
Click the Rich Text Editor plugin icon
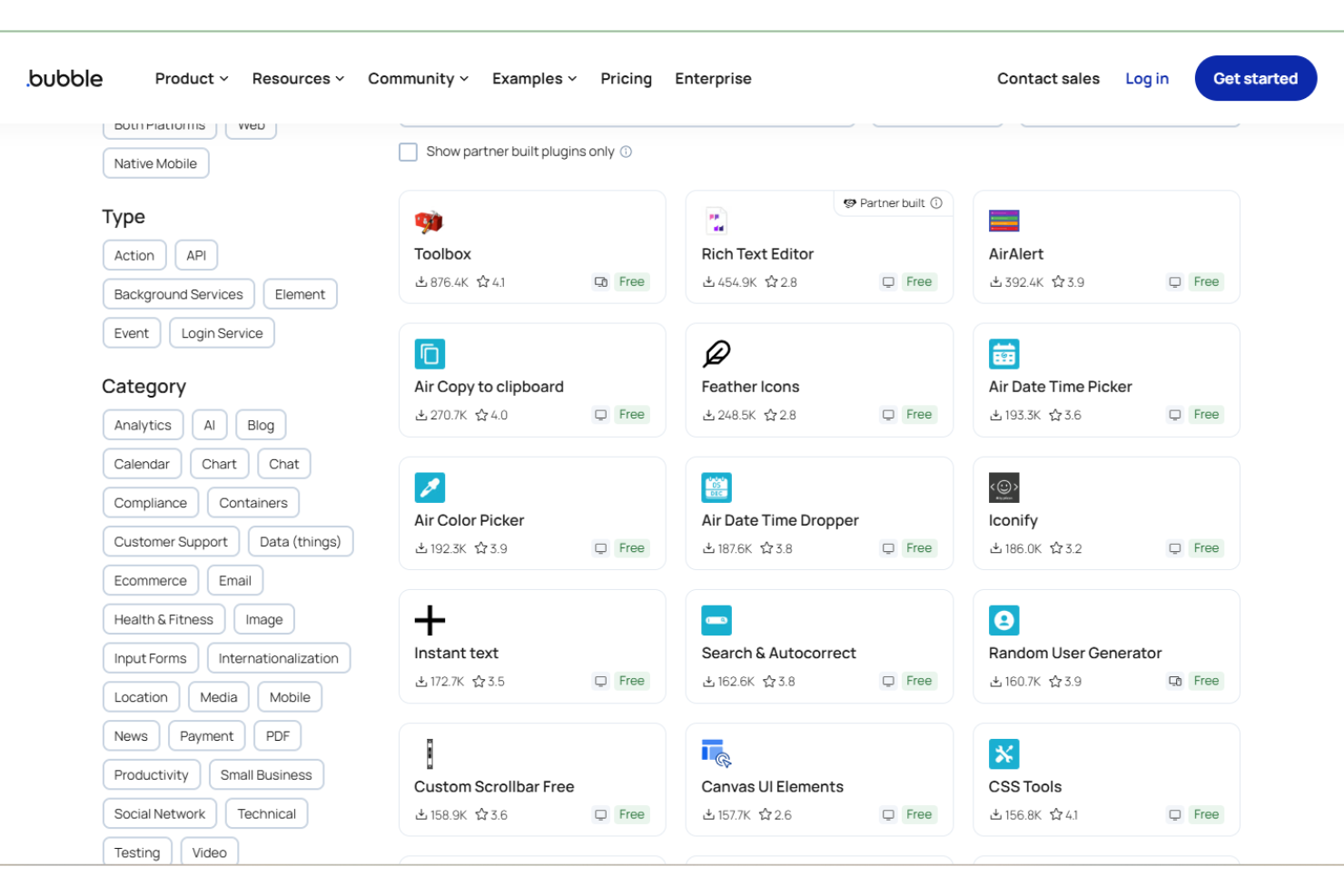tap(716, 221)
